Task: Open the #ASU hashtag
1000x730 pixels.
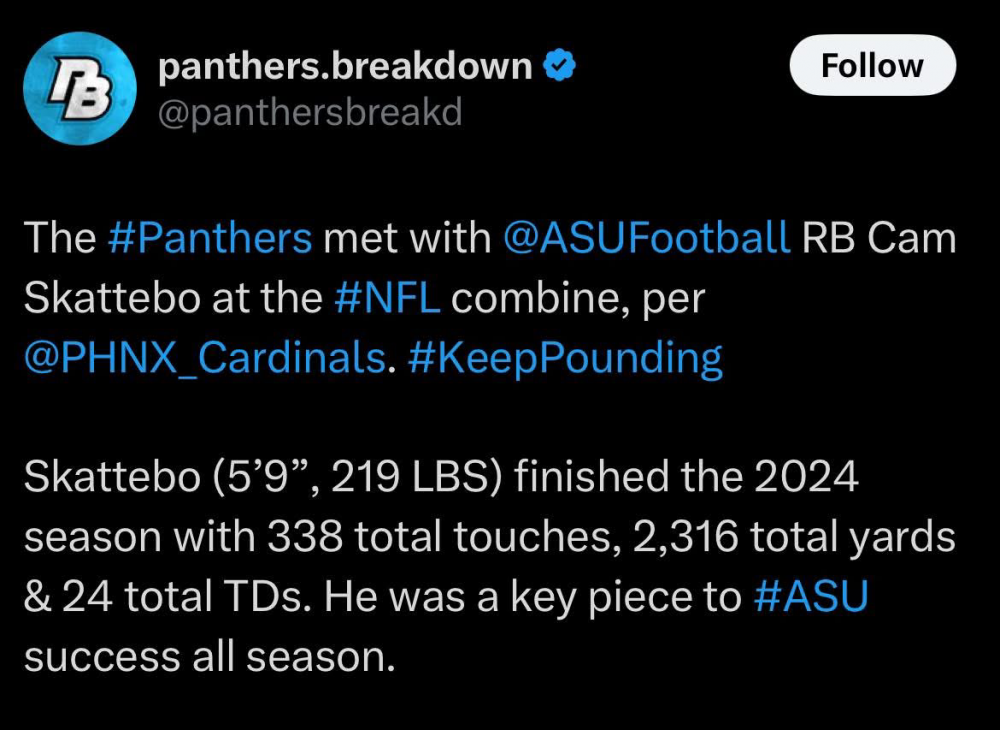Action: pos(808,597)
